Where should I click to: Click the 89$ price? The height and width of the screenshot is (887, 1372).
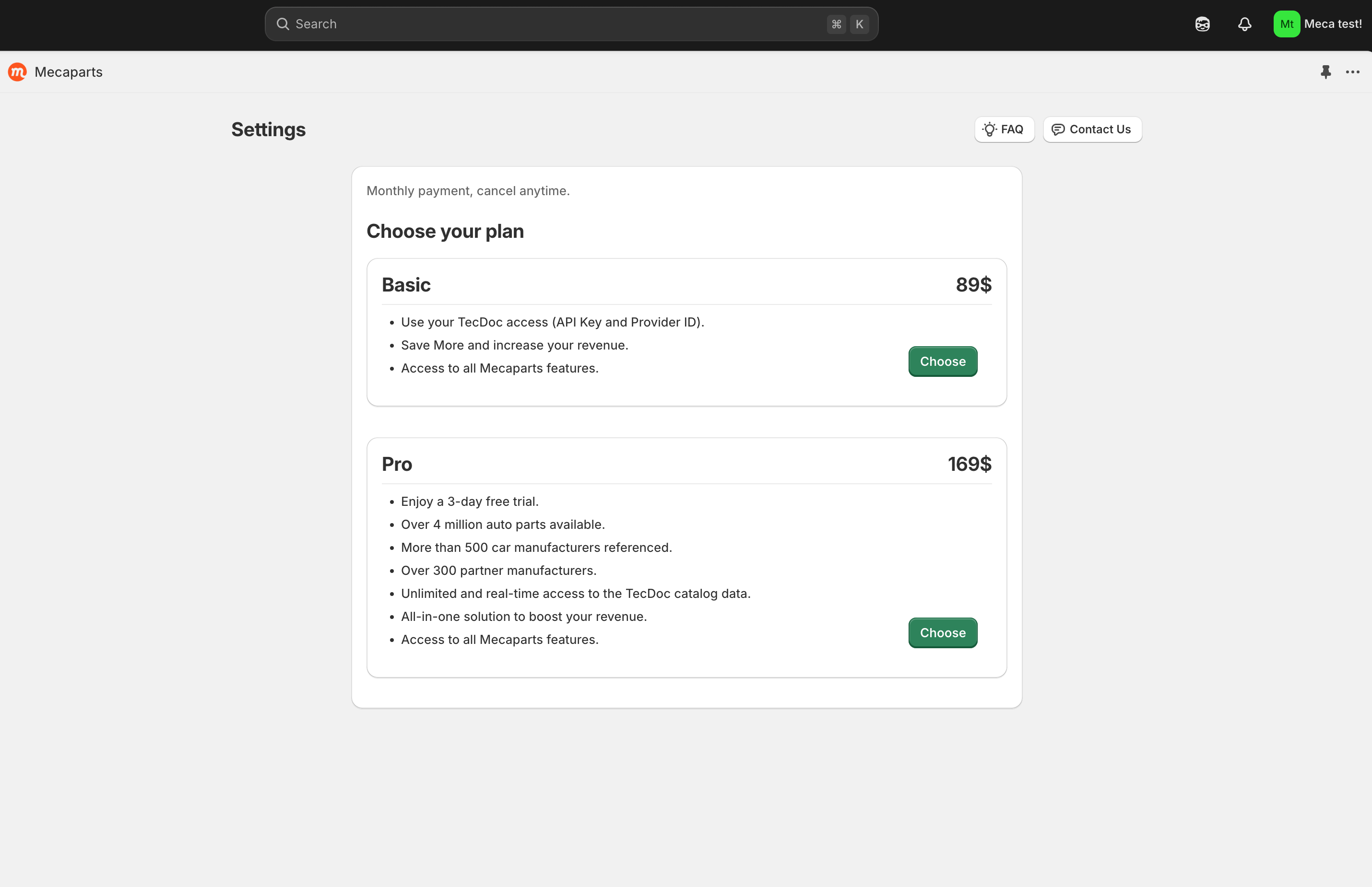[973, 285]
